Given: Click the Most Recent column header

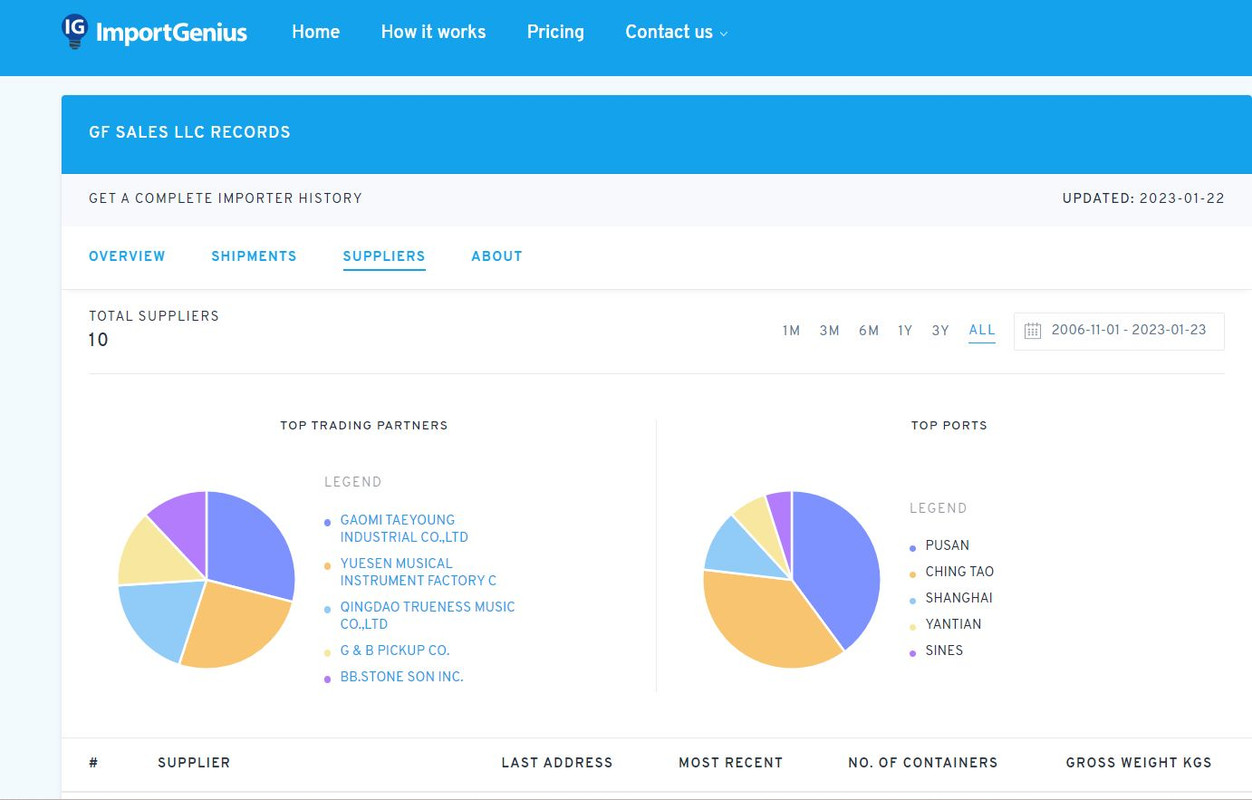Looking at the screenshot, I should click(731, 762).
